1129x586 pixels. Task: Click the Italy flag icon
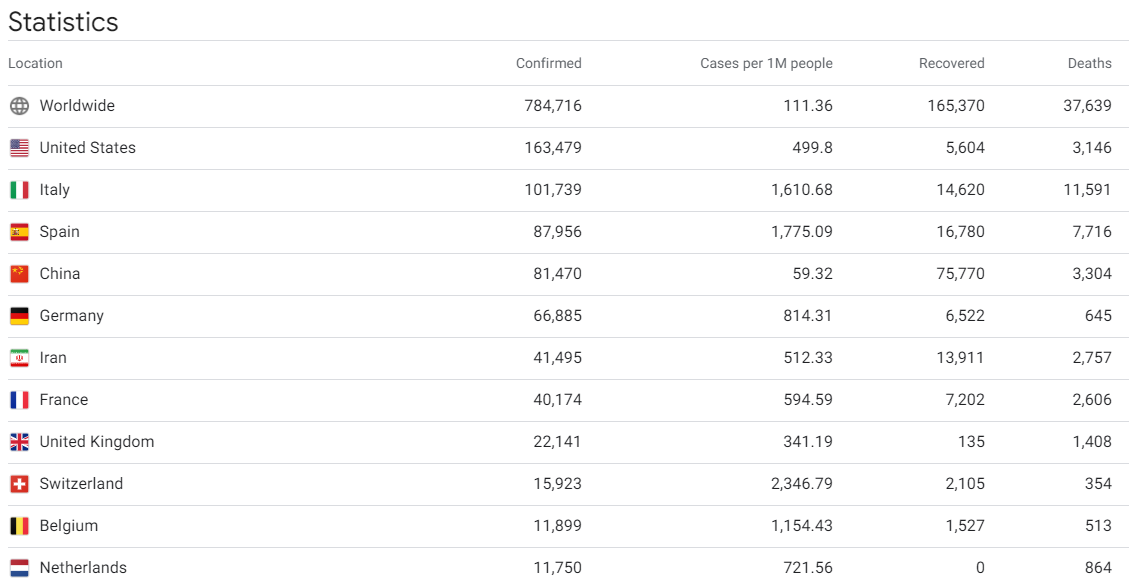(x=19, y=190)
